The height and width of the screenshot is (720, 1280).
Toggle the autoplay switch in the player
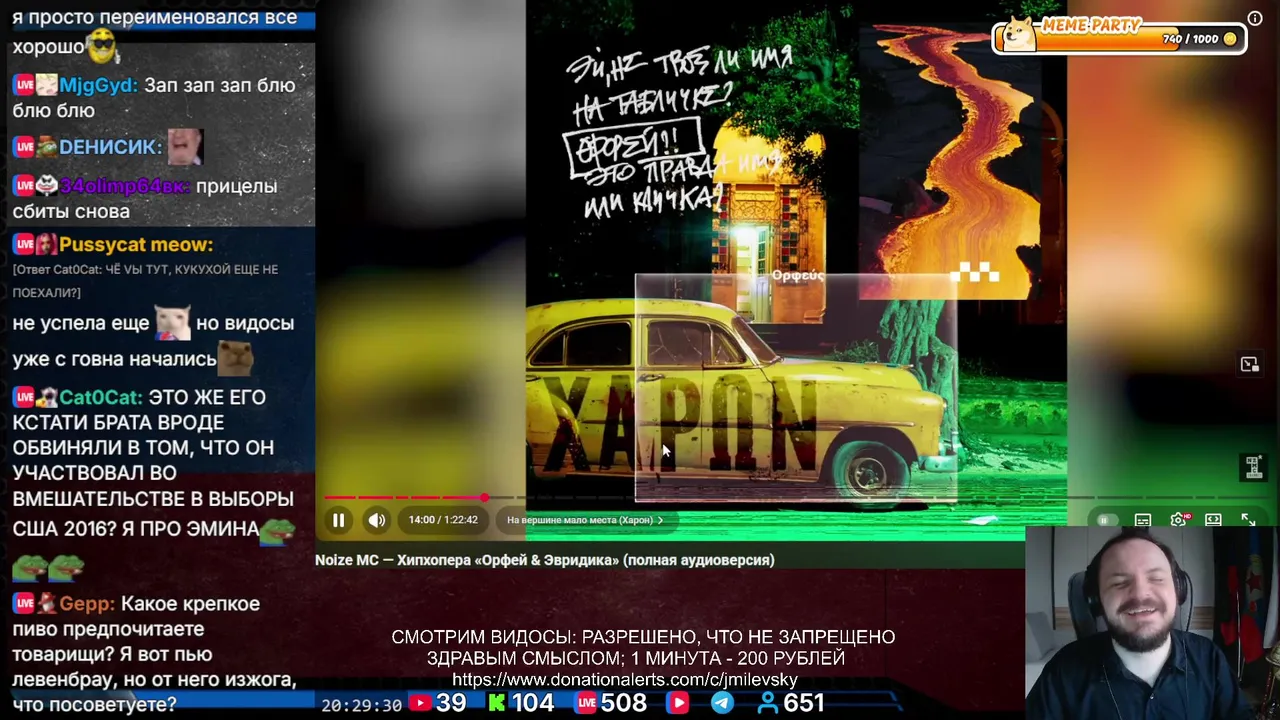tap(1107, 520)
